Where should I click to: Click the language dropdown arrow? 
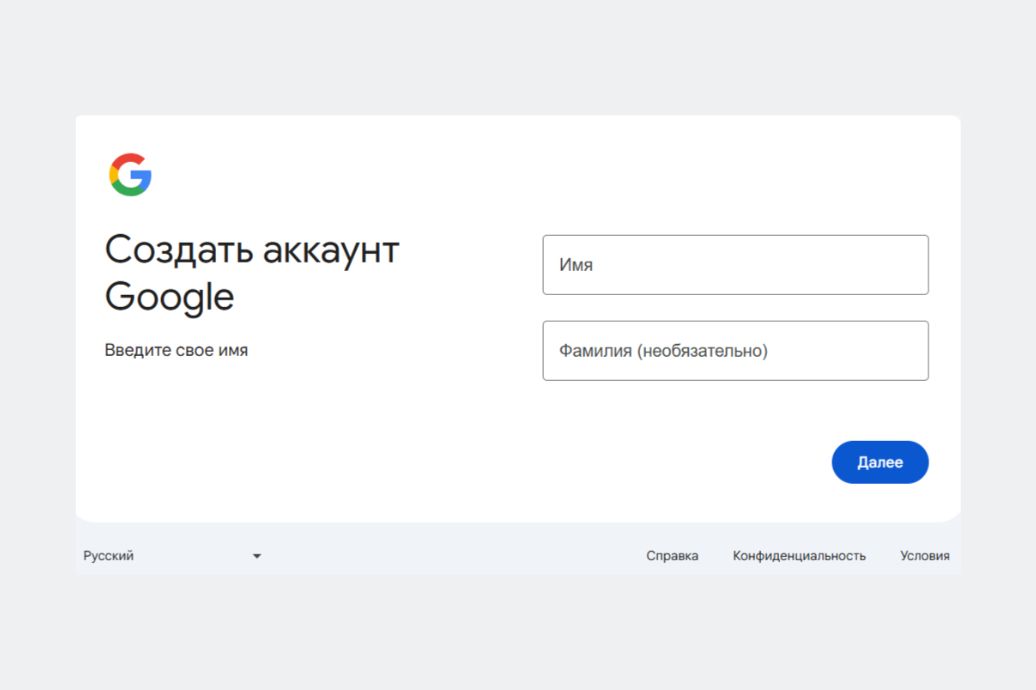tap(256, 556)
